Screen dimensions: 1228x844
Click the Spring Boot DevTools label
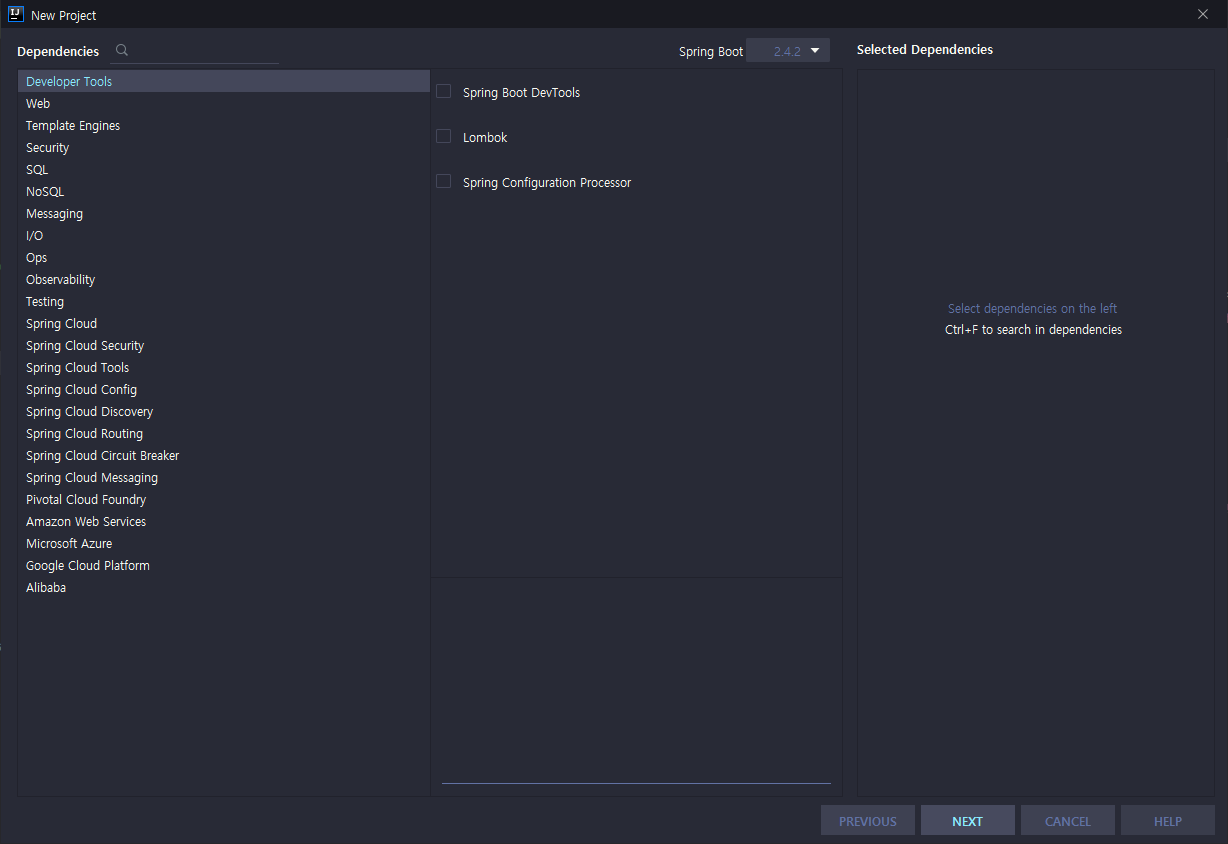click(x=521, y=92)
